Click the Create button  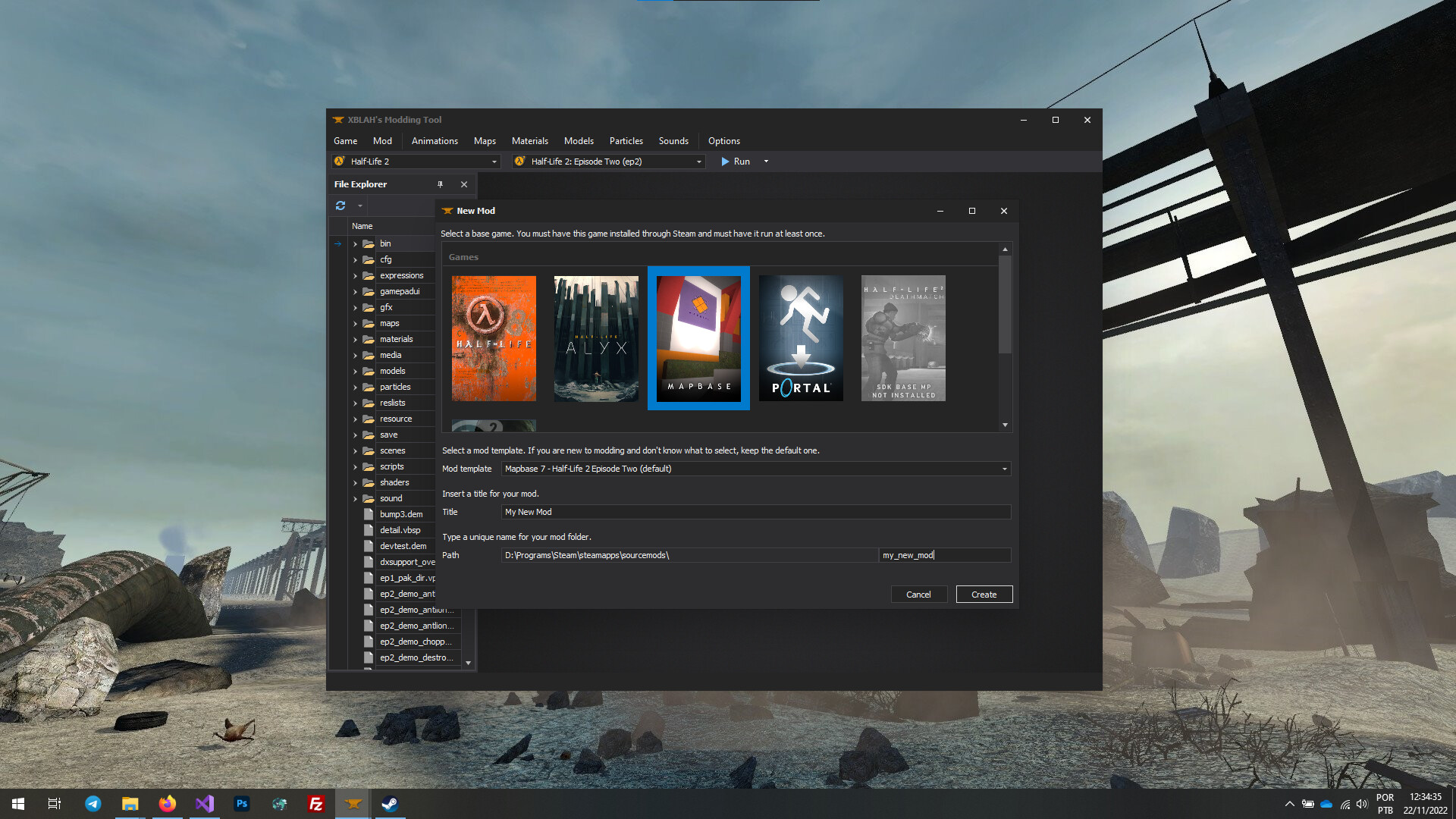tap(984, 594)
